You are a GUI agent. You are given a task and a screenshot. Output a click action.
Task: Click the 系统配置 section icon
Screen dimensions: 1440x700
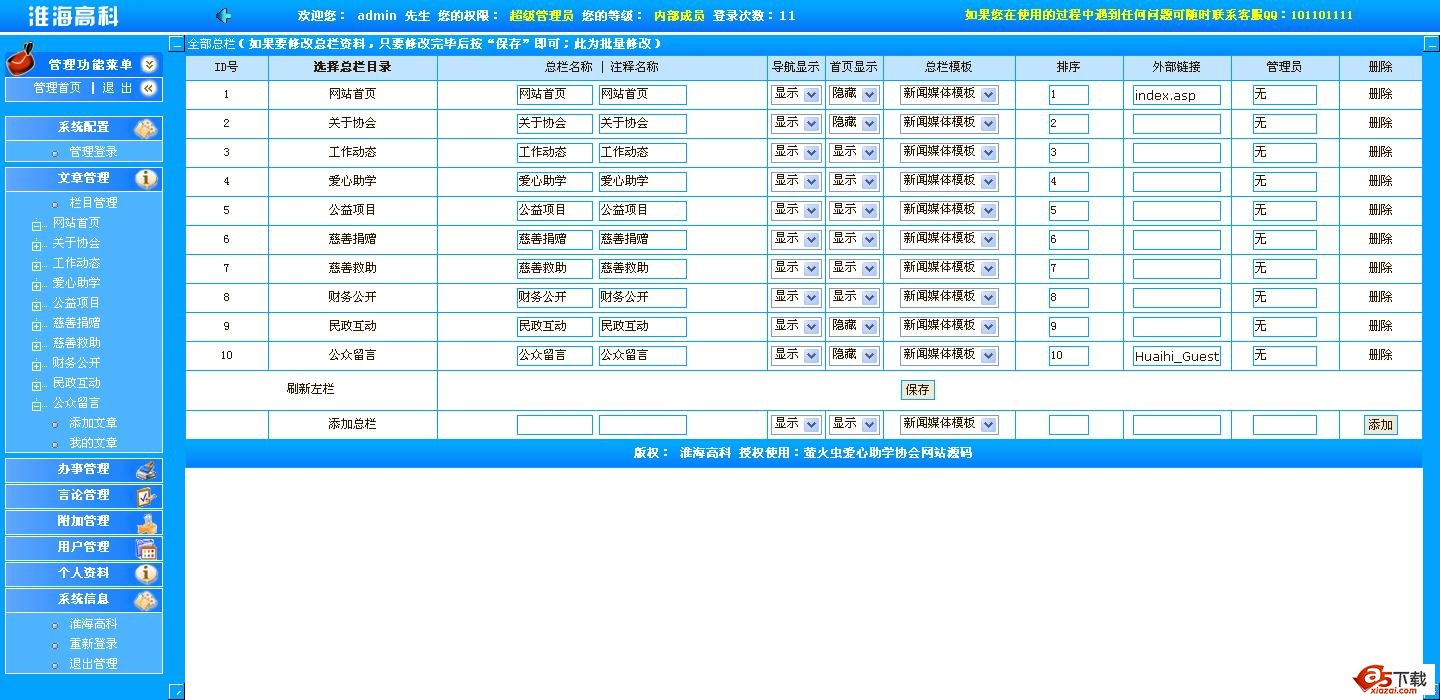point(146,128)
